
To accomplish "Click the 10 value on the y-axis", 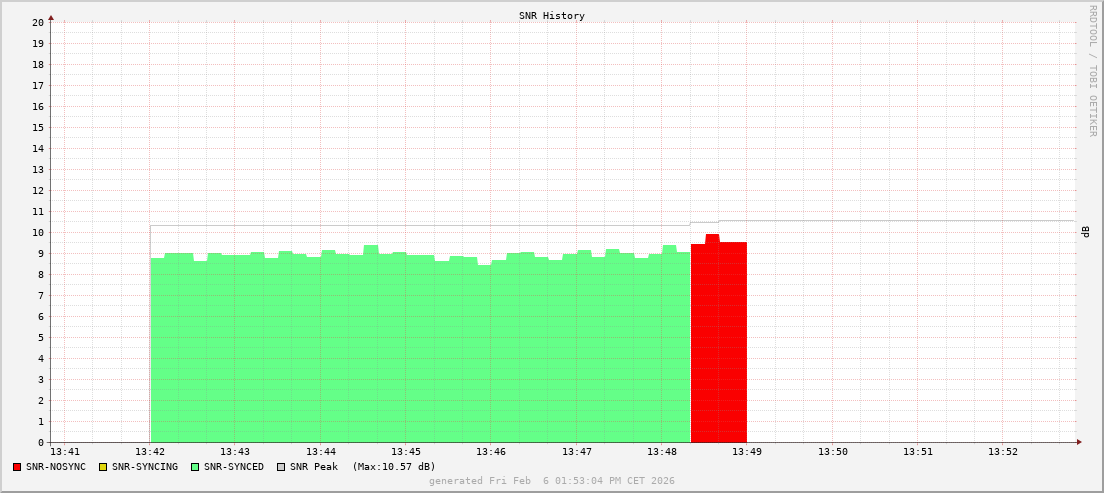I will 37,233.
